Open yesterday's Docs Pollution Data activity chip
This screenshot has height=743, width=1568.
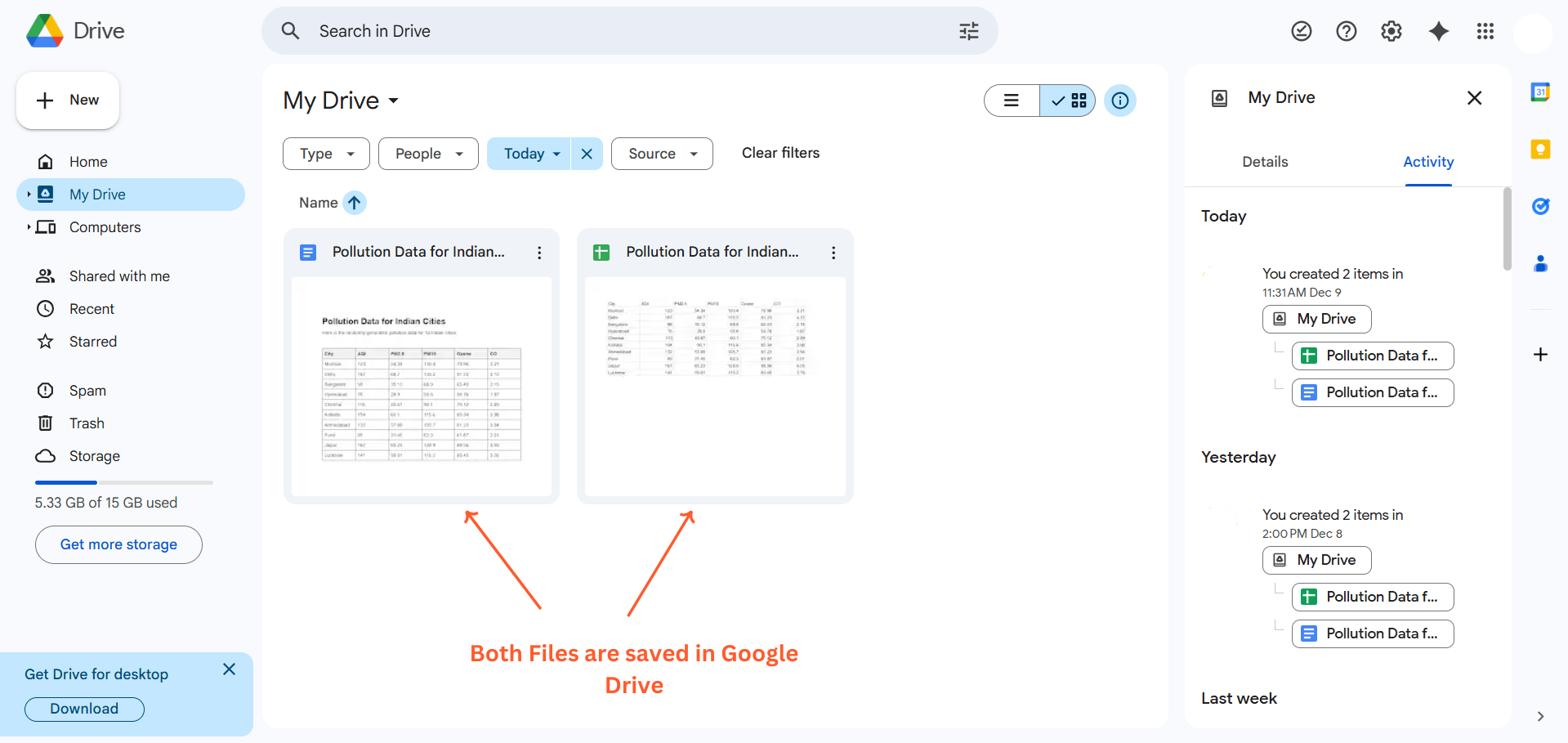1373,633
